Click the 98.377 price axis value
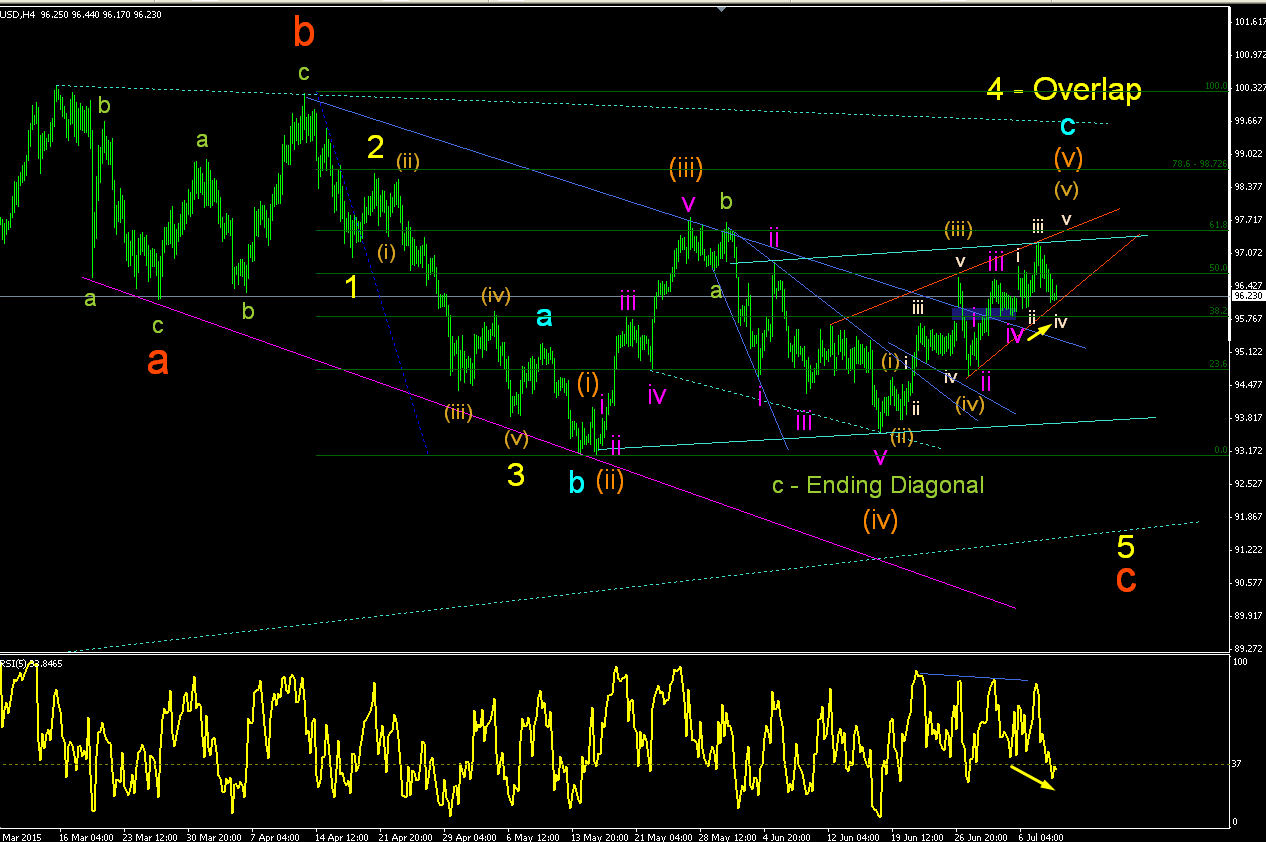Screen dimensions: 1266x842 pyautogui.click(x=1248, y=187)
